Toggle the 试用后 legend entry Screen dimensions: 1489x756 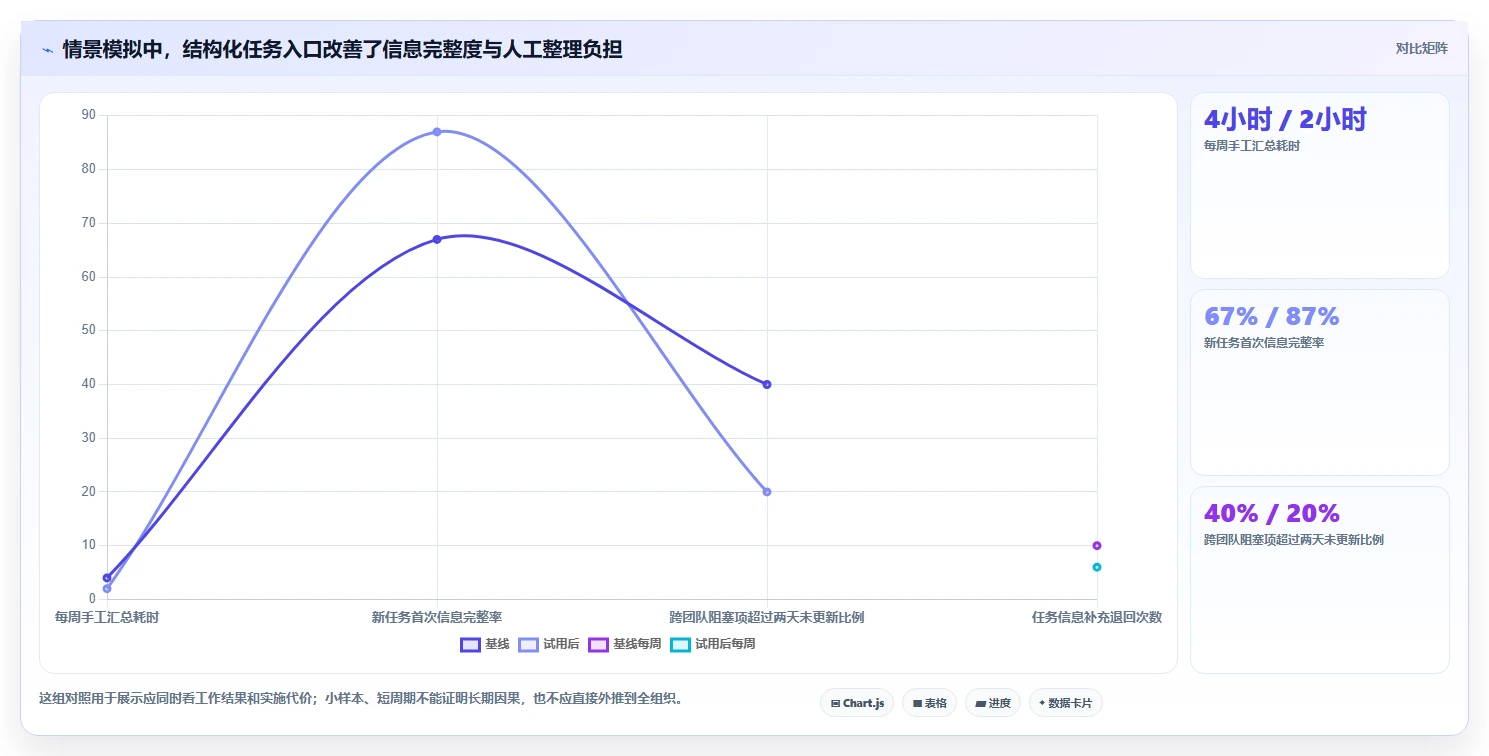click(x=549, y=644)
